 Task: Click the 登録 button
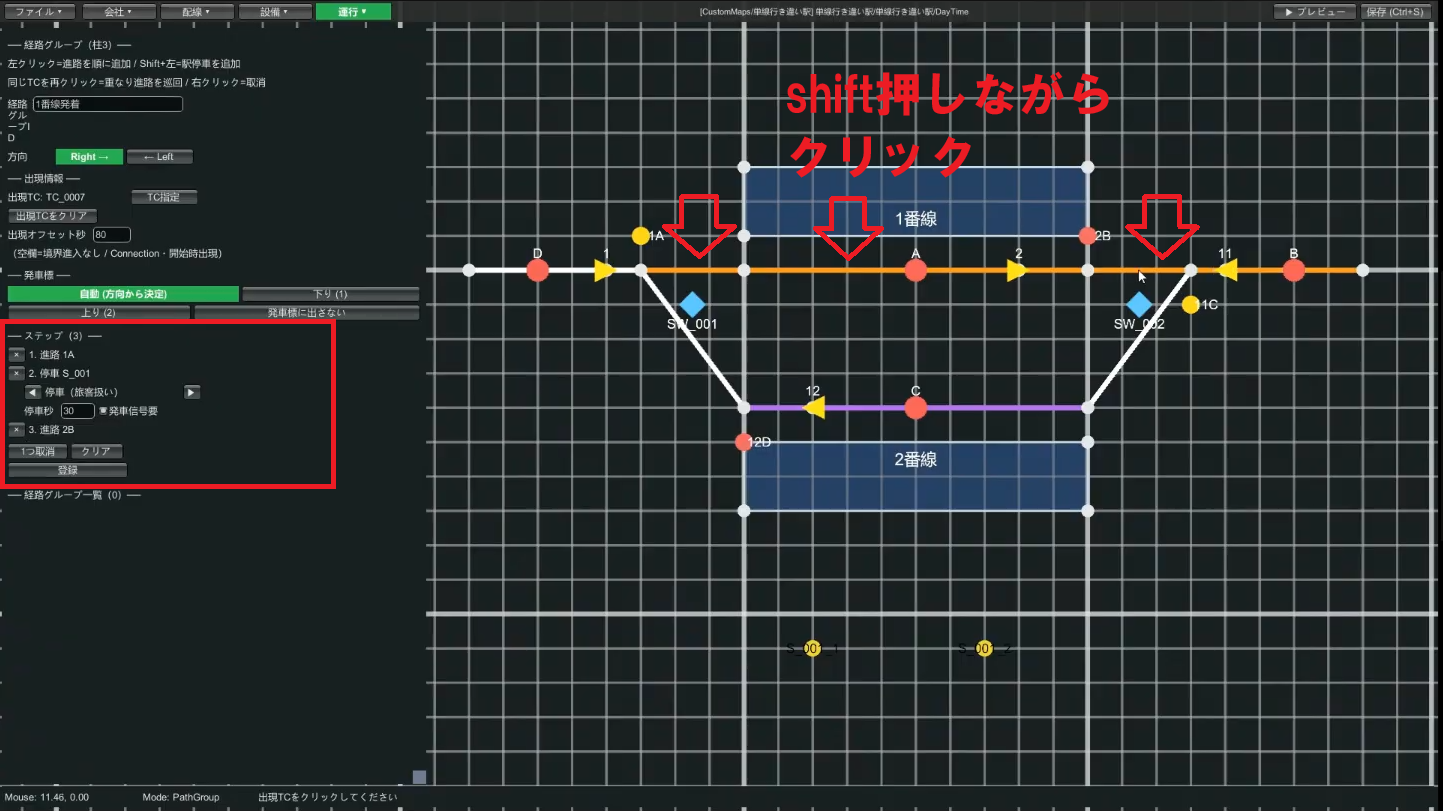[67, 470]
